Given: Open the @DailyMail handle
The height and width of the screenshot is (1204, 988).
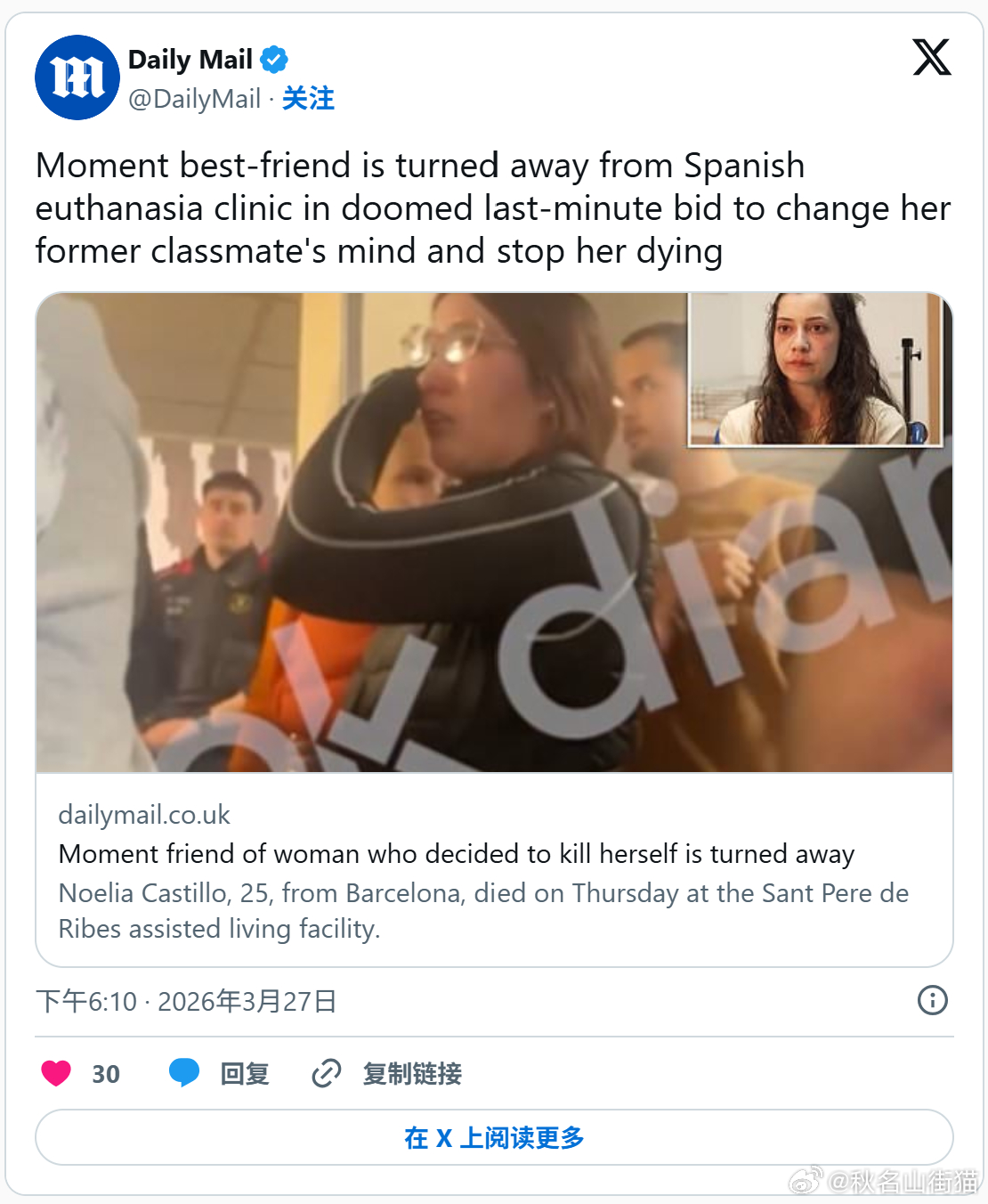Looking at the screenshot, I should [195, 98].
